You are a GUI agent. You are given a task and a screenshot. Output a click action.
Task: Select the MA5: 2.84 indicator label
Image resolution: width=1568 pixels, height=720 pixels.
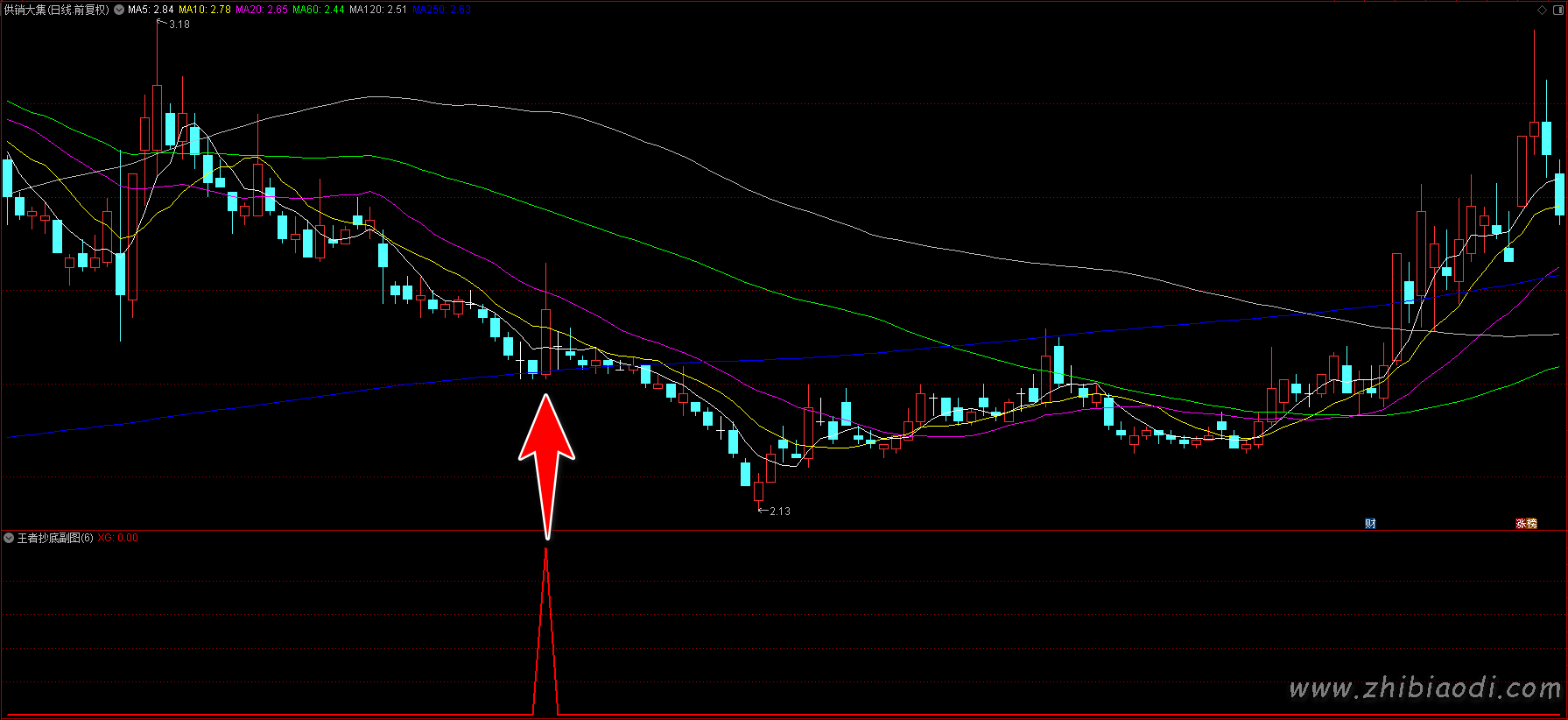point(151,10)
